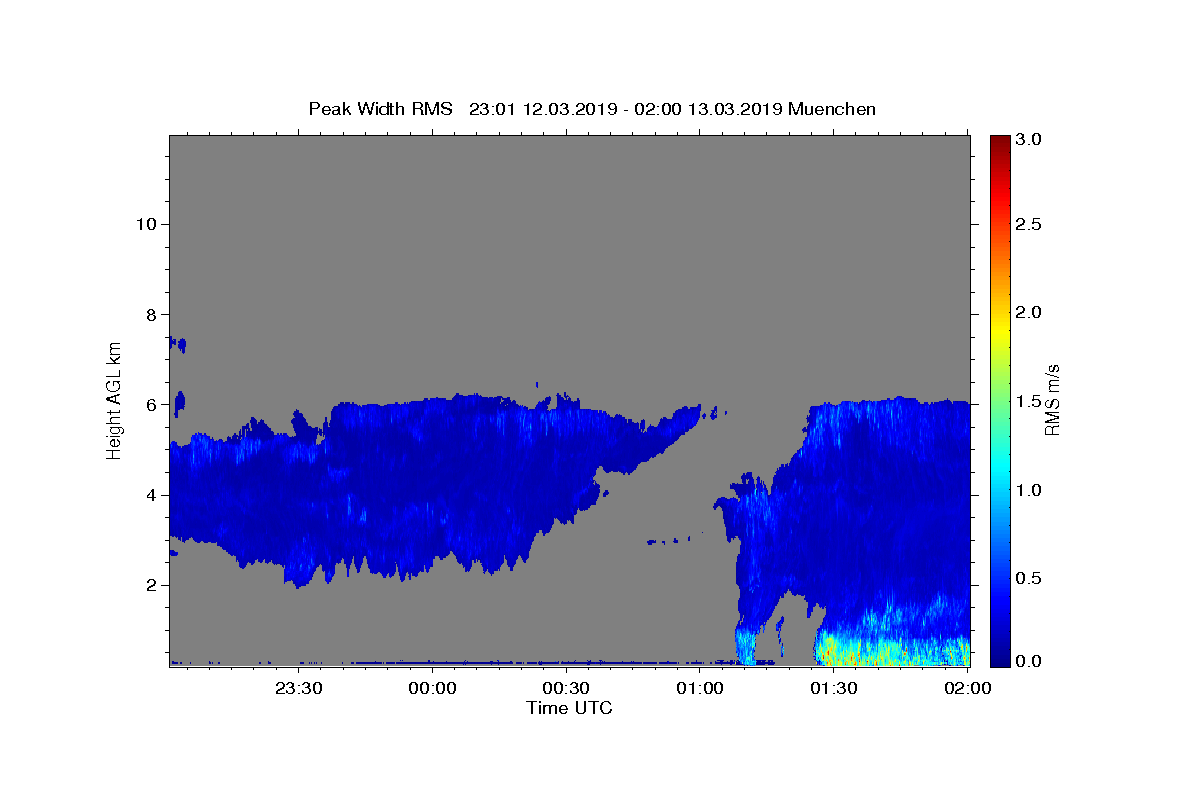Viewport: 1200px width, 800px height.
Task: Click the colorbar value 0.0
Action: pyautogui.click(x=1030, y=661)
